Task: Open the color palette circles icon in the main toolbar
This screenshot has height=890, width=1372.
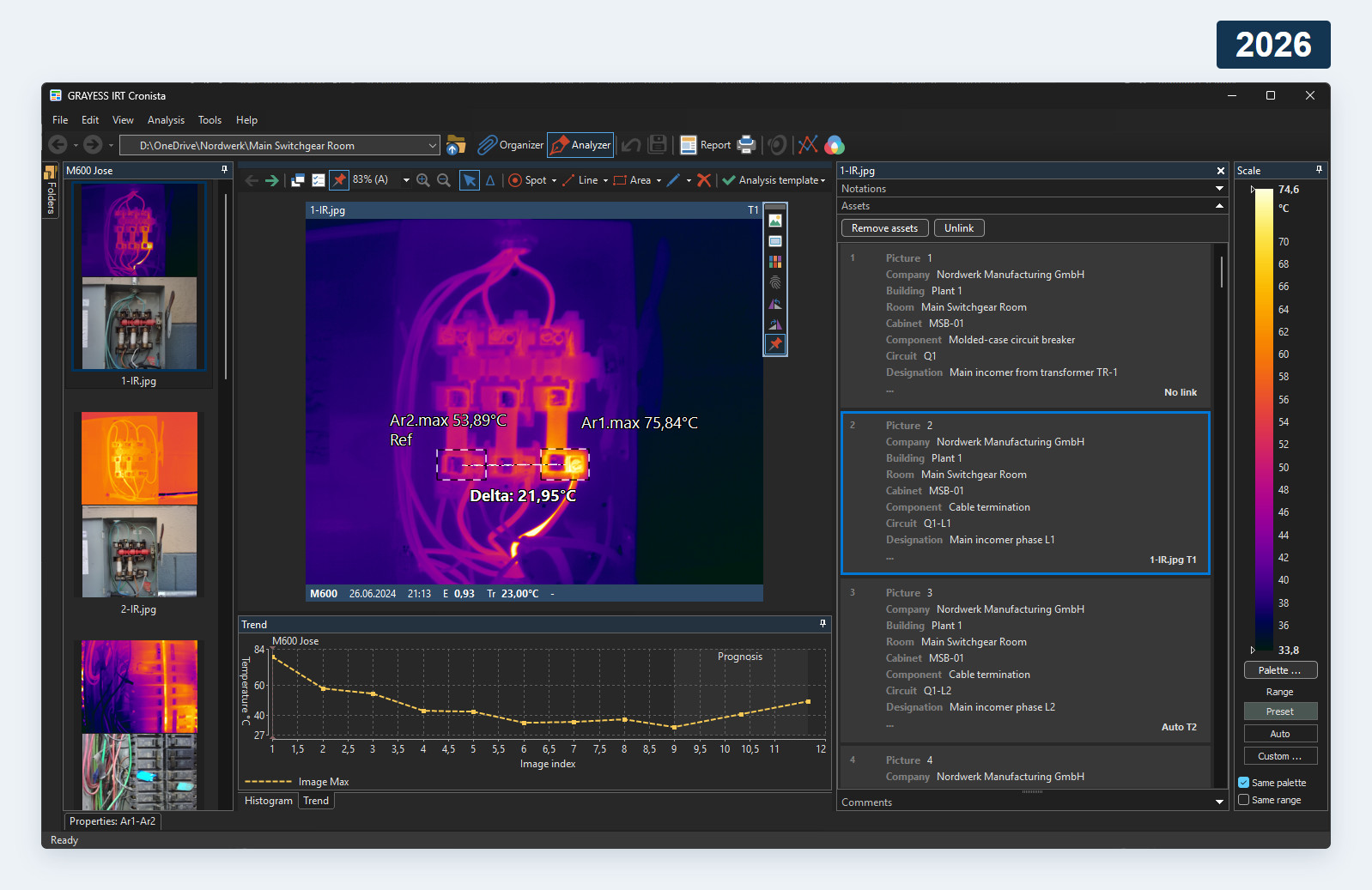Action: tap(835, 145)
